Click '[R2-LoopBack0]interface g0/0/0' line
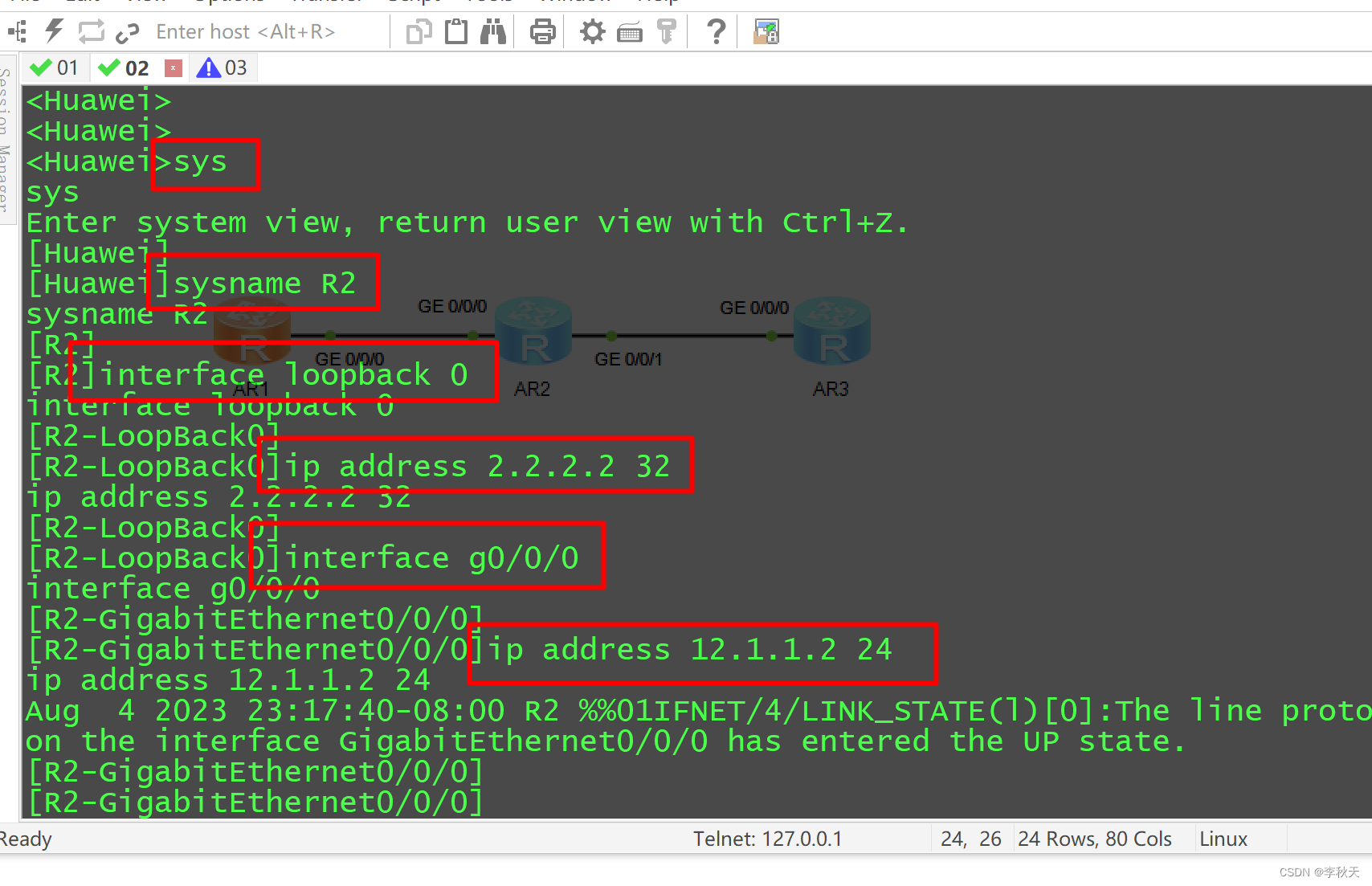This screenshot has height=886, width=1372. (x=303, y=558)
